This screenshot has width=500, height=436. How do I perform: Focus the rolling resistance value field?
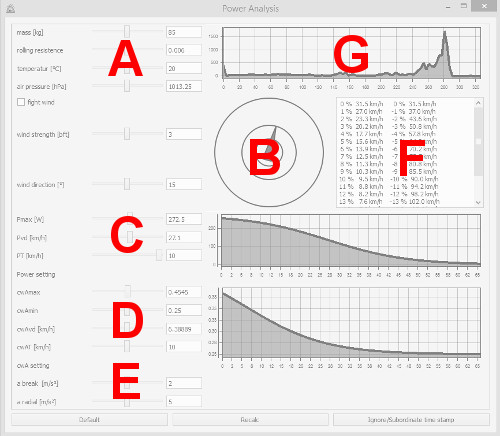184,50
